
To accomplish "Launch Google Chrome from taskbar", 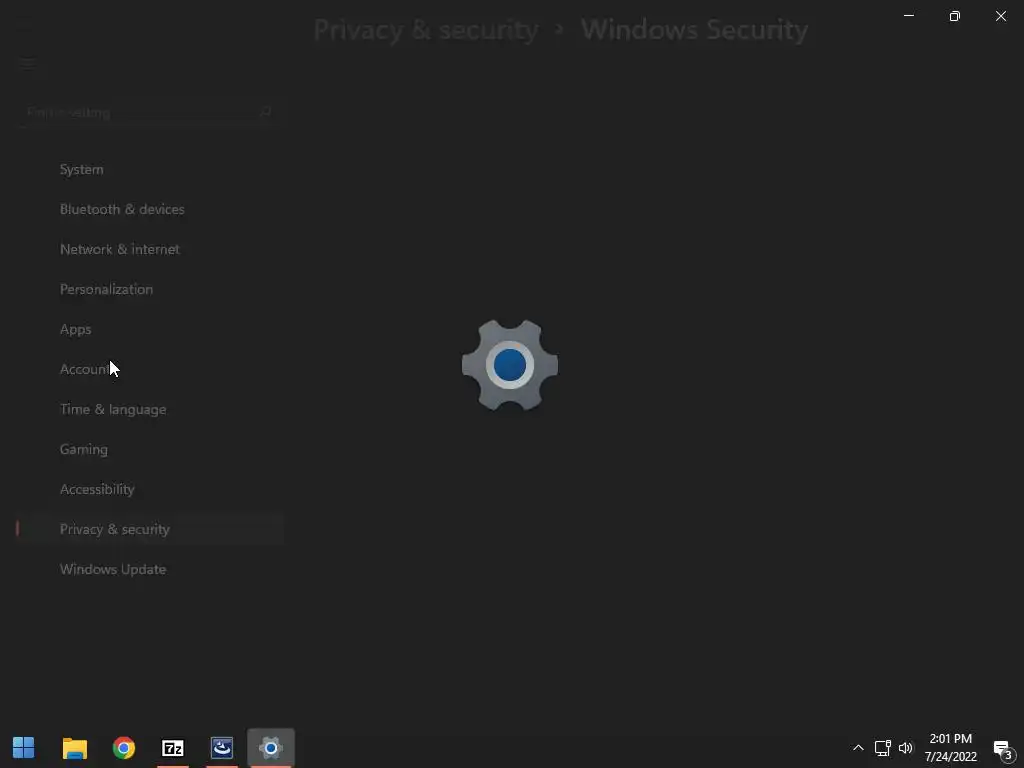I will click(x=123, y=748).
